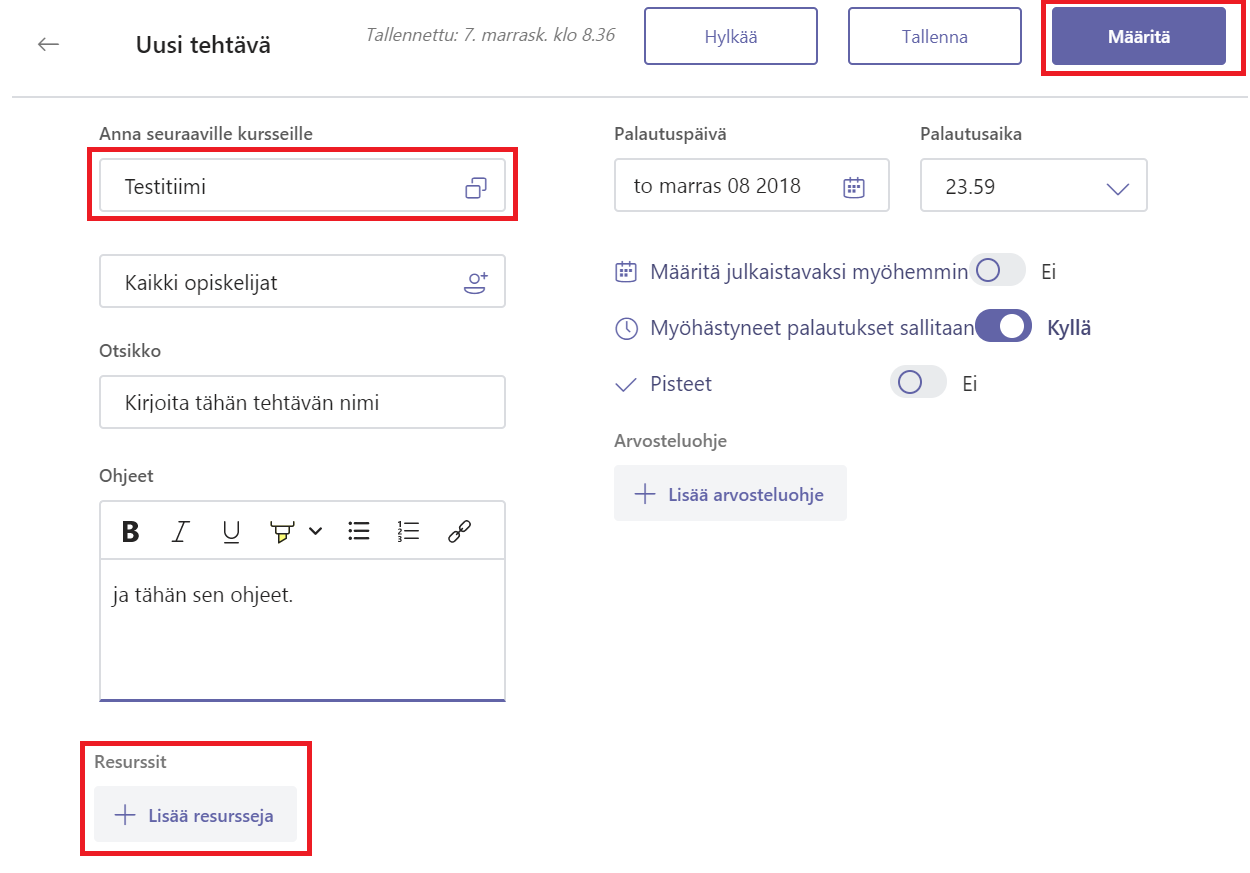Disable late submissions toggle

click(x=1003, y=327)
